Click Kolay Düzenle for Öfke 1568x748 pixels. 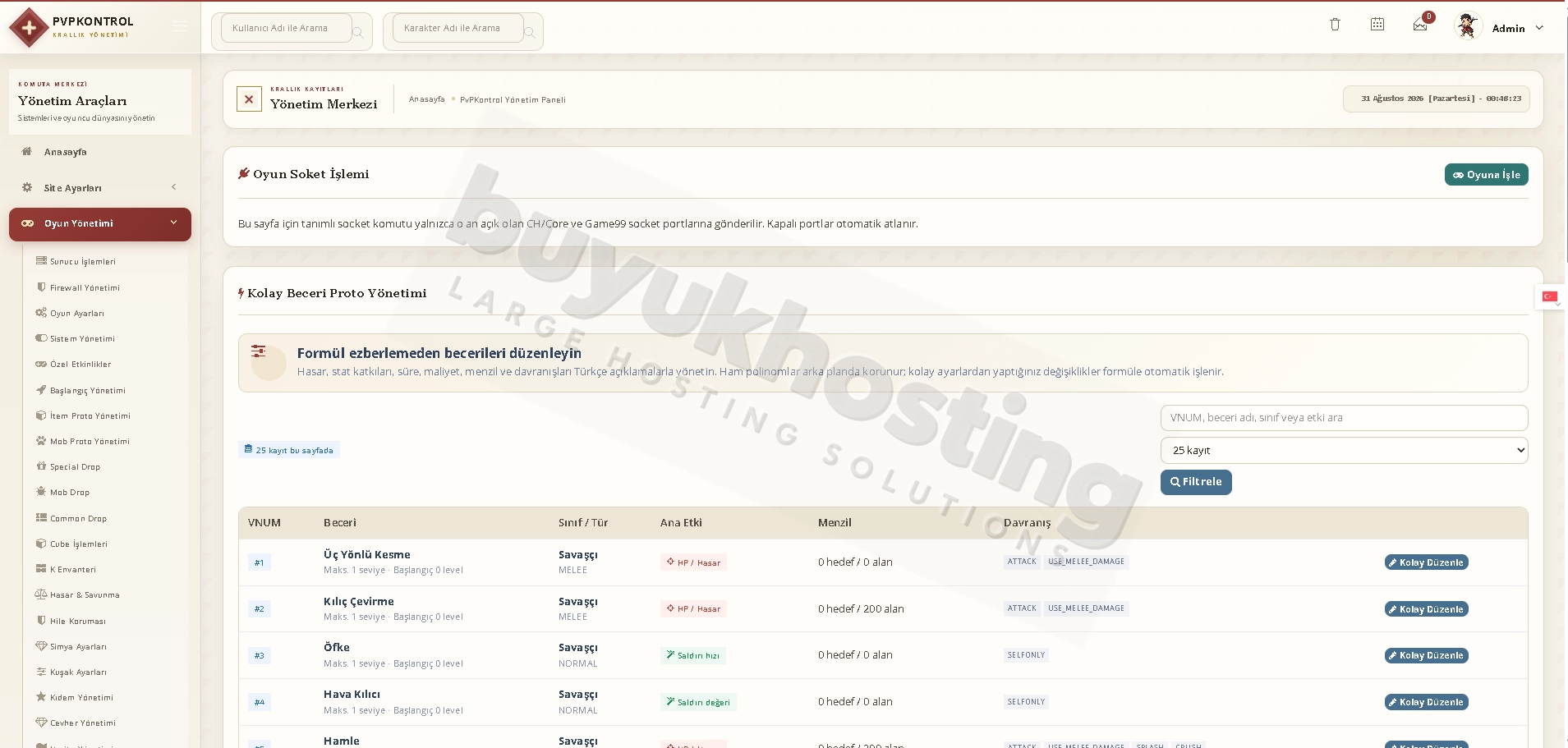1427,655
